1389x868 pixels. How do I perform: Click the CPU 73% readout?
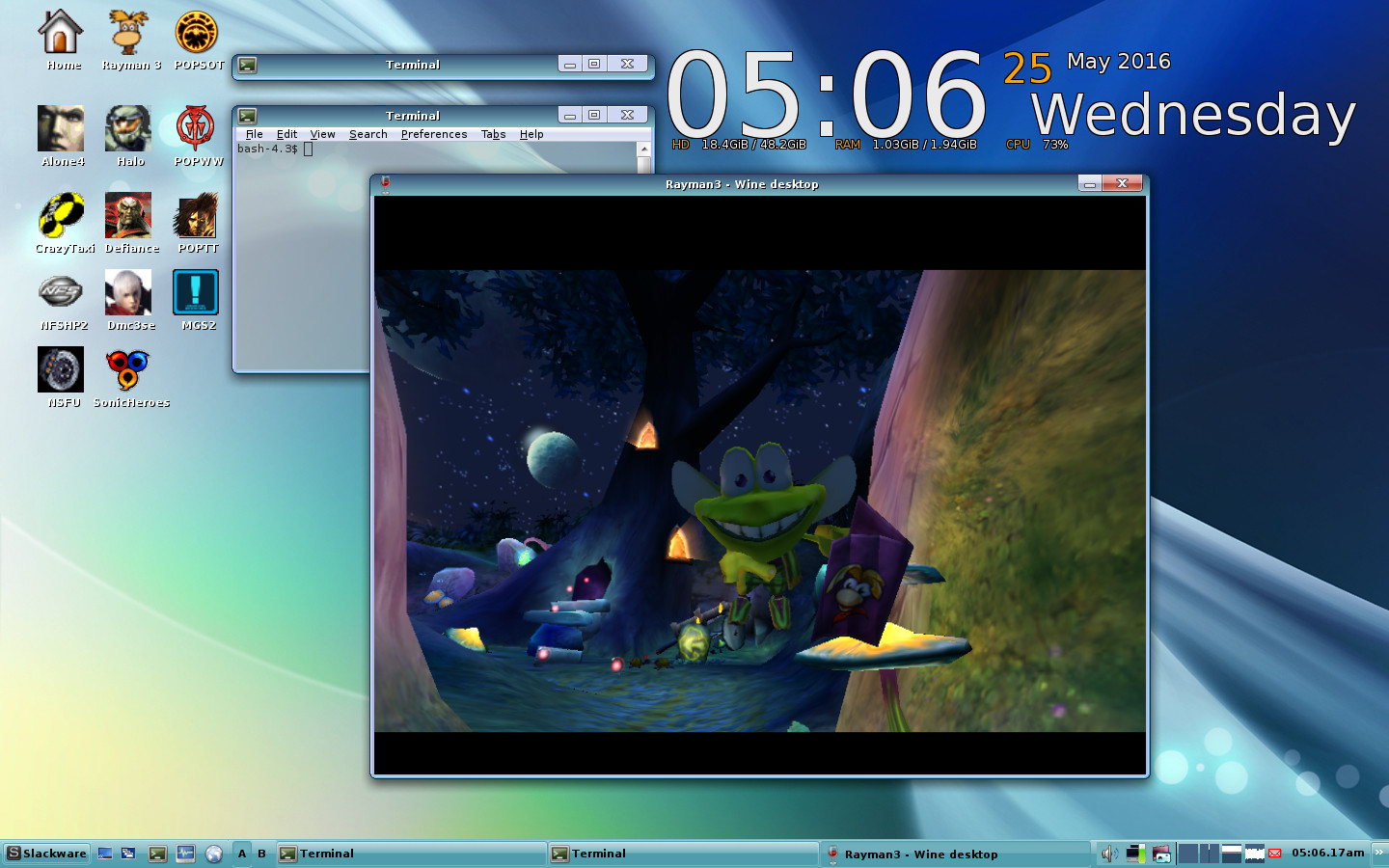tap(1037, 145)
